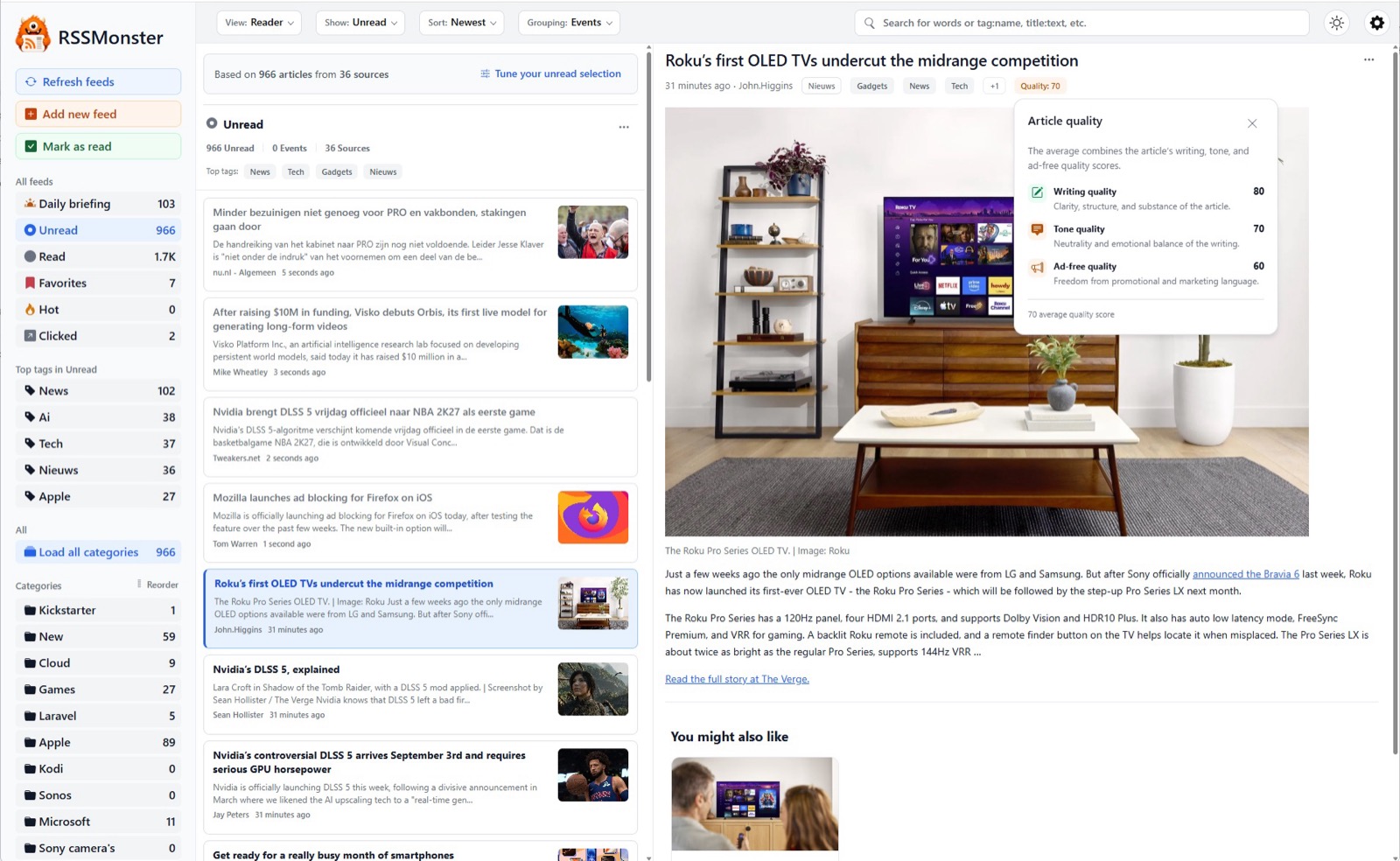Click the Daily briefing sunrise icon
The width and height of the screenshot is (1400, 861).
[x=30, y=204]
